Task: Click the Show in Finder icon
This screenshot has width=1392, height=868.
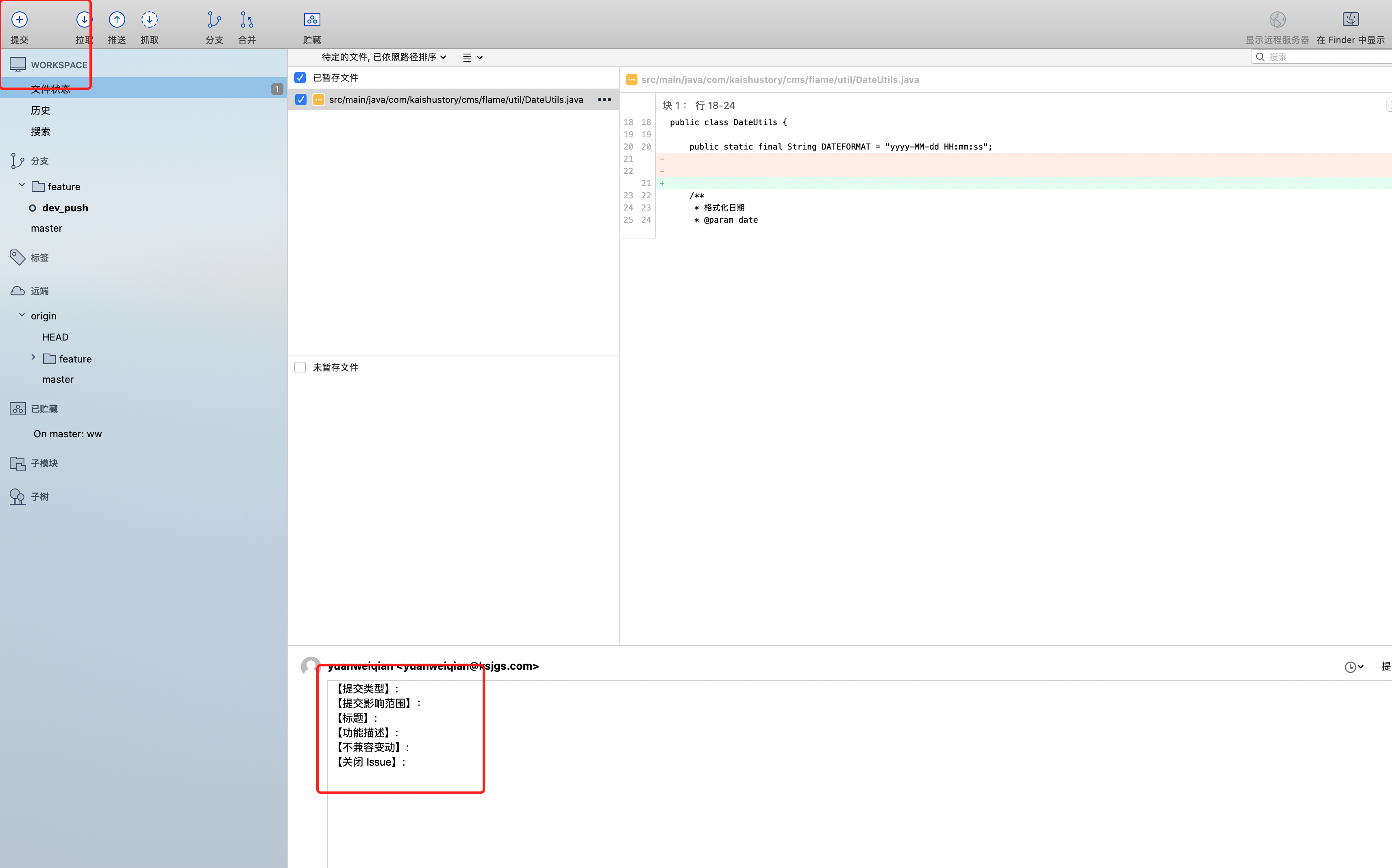Action: click(x=1350, y=20)
